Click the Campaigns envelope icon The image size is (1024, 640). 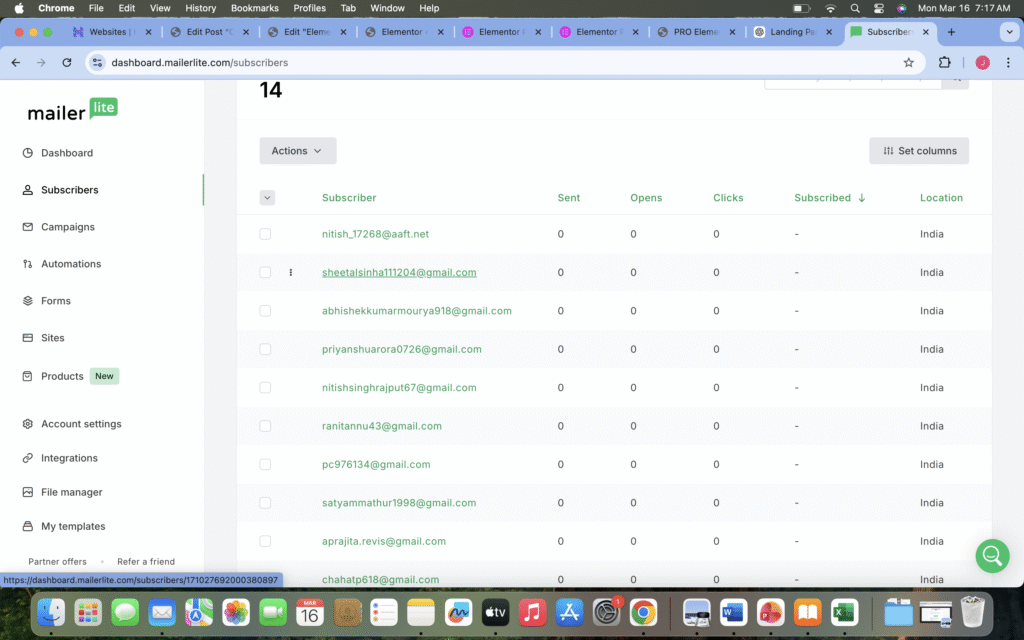(x=28, y=227)
